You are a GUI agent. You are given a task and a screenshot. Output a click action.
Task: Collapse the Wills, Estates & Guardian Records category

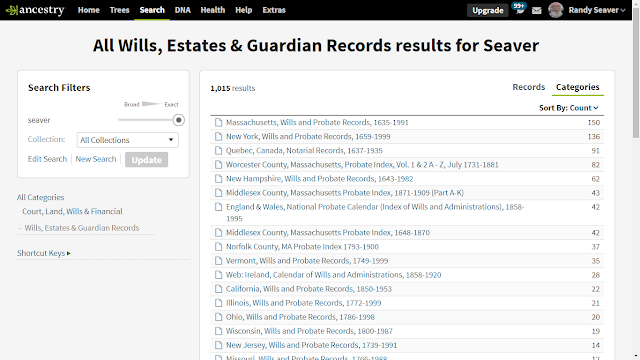pyautogui.click(x=79, y=228)
